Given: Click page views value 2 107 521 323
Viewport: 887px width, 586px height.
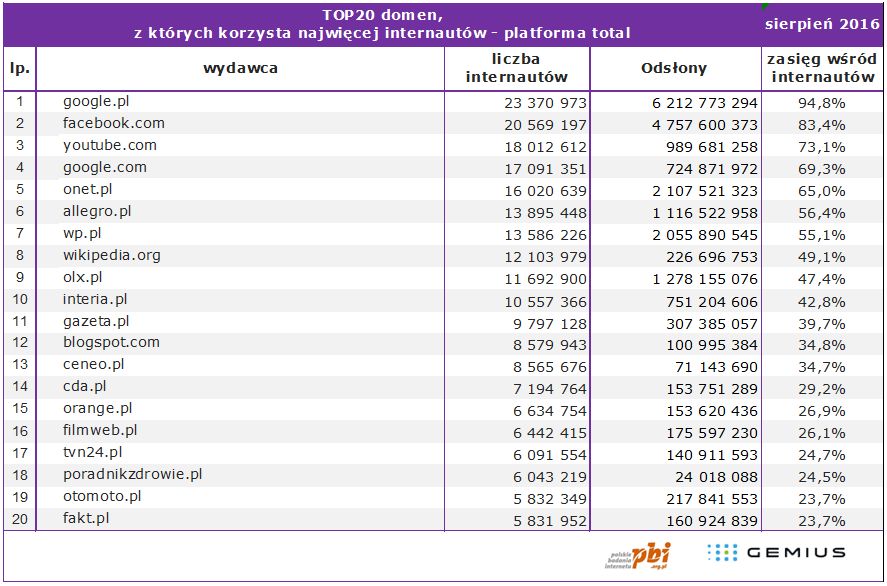Looking at the screenshot, I should pos(704,192).
